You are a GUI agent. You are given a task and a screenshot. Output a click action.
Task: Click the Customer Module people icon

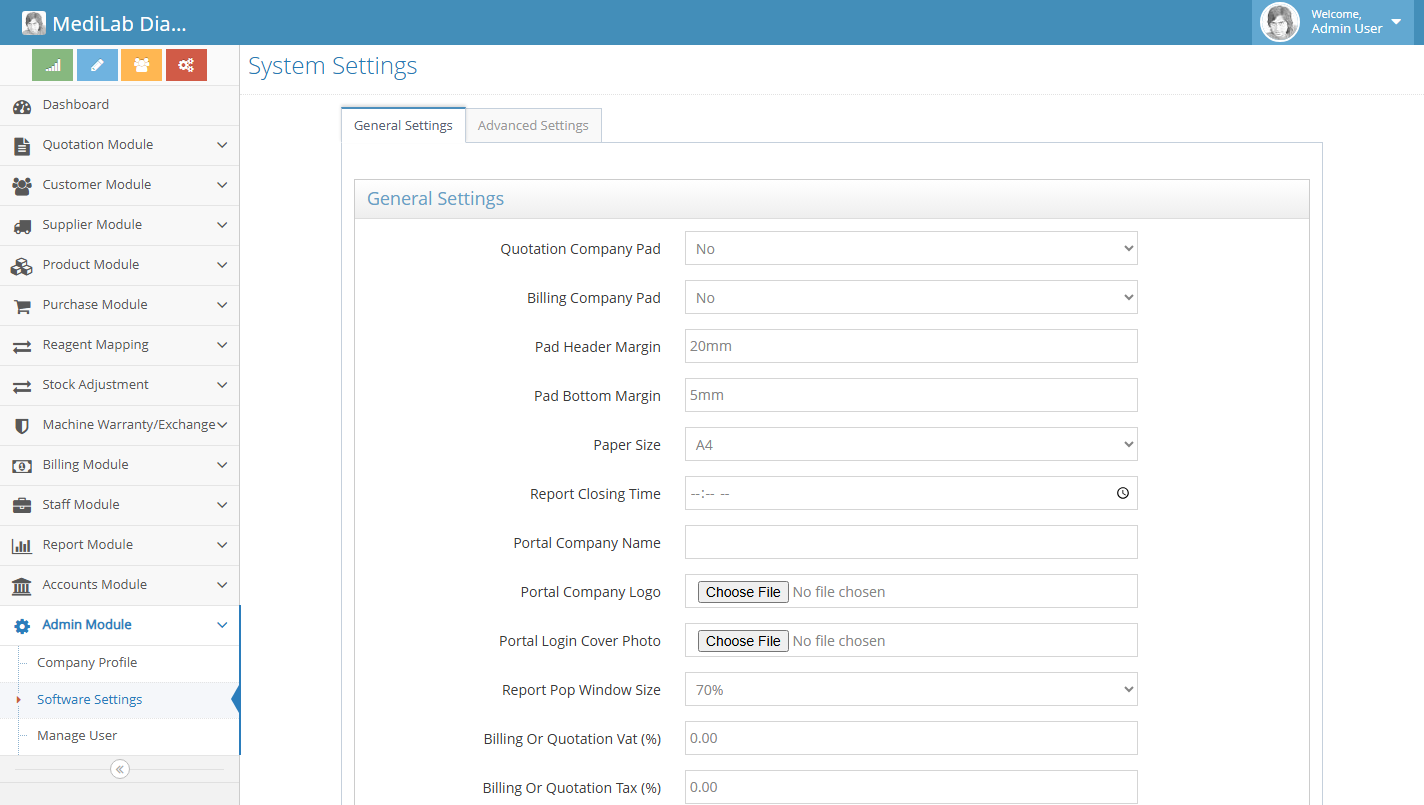pos(22,186)
